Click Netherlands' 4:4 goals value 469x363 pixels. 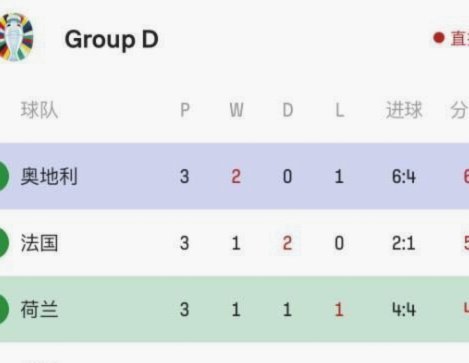[x=404, y=310]
